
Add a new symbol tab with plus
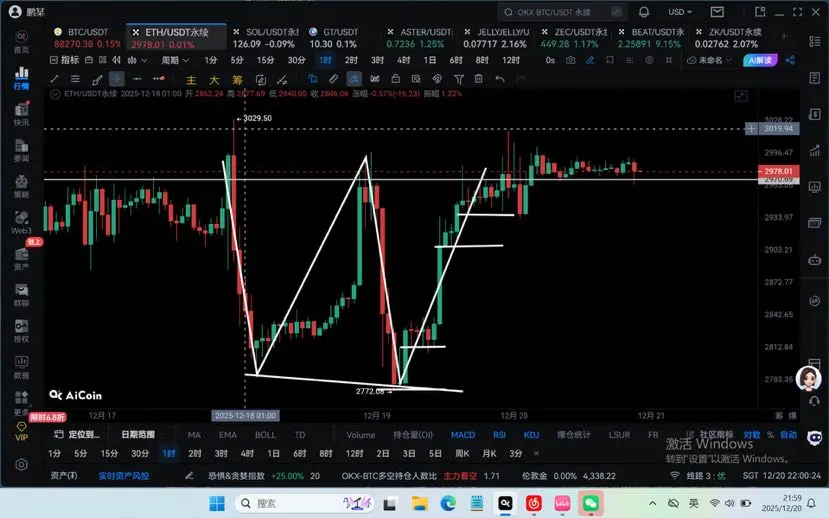point(784,36)
